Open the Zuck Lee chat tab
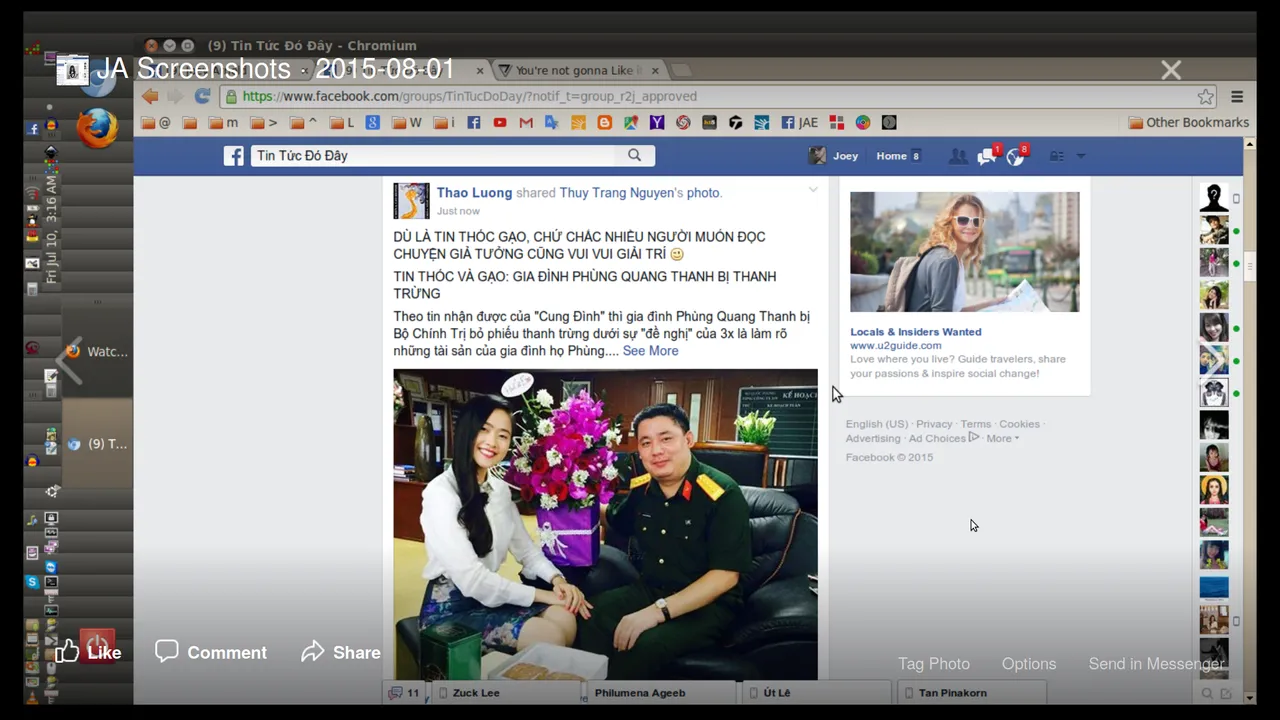The image size is (1280, 720). [x=508, y=692]
